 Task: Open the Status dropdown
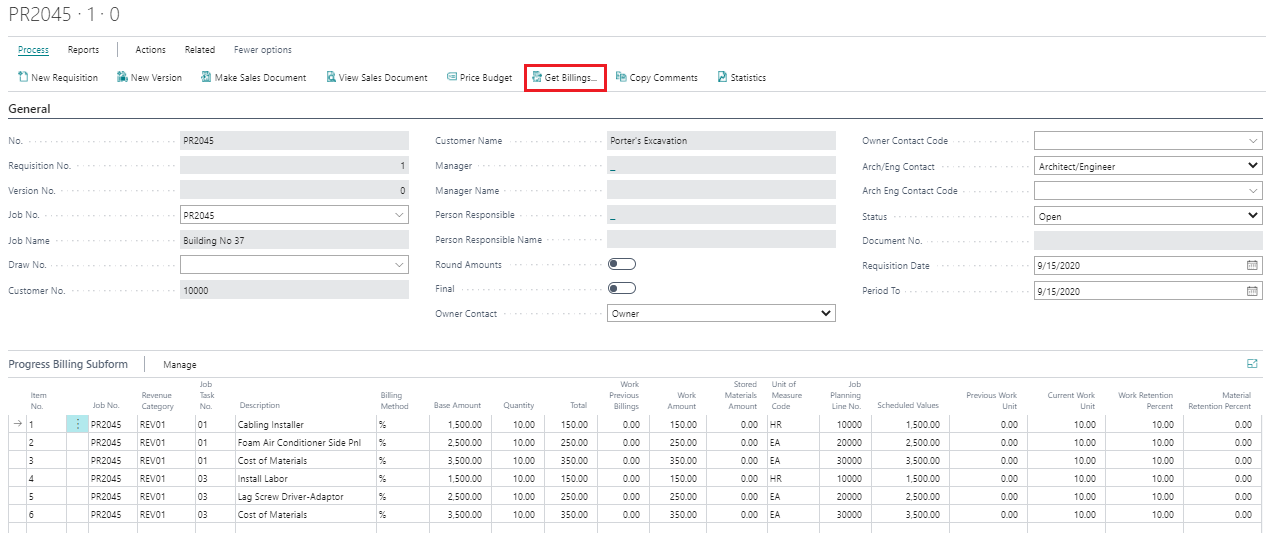(x=1253, y=216)
